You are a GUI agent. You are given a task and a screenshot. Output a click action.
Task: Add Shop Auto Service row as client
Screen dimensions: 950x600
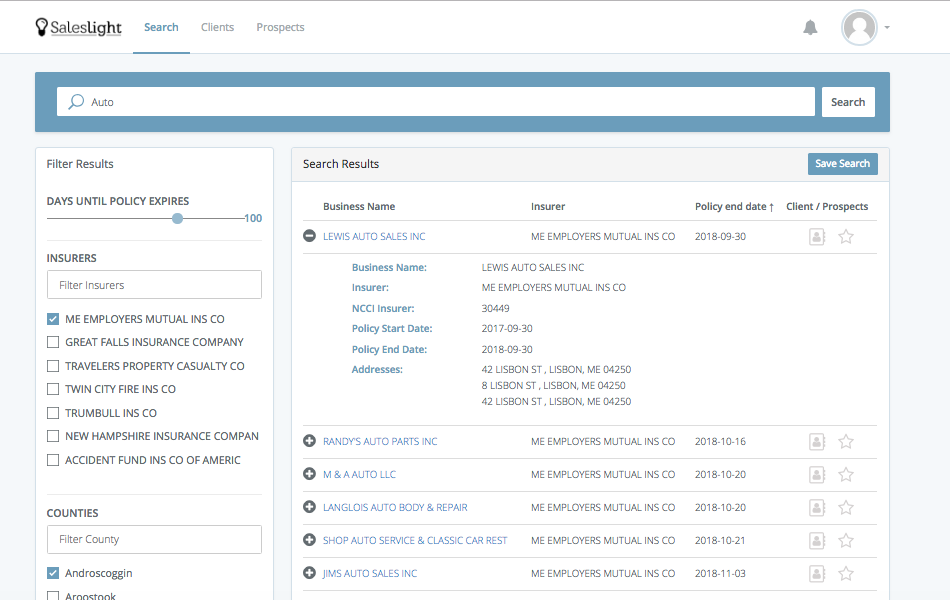point(817,541)
